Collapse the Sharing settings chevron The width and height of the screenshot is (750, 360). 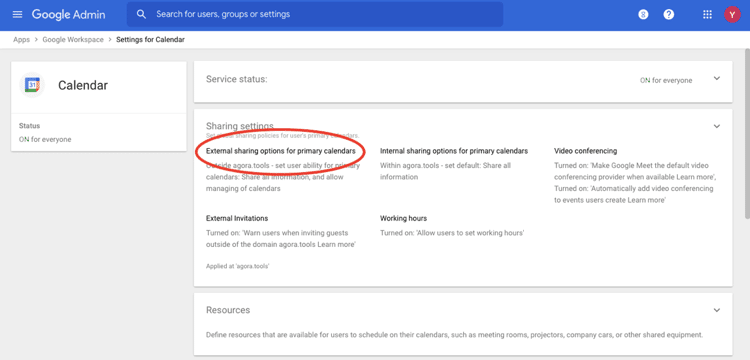[x=716, y=126]
